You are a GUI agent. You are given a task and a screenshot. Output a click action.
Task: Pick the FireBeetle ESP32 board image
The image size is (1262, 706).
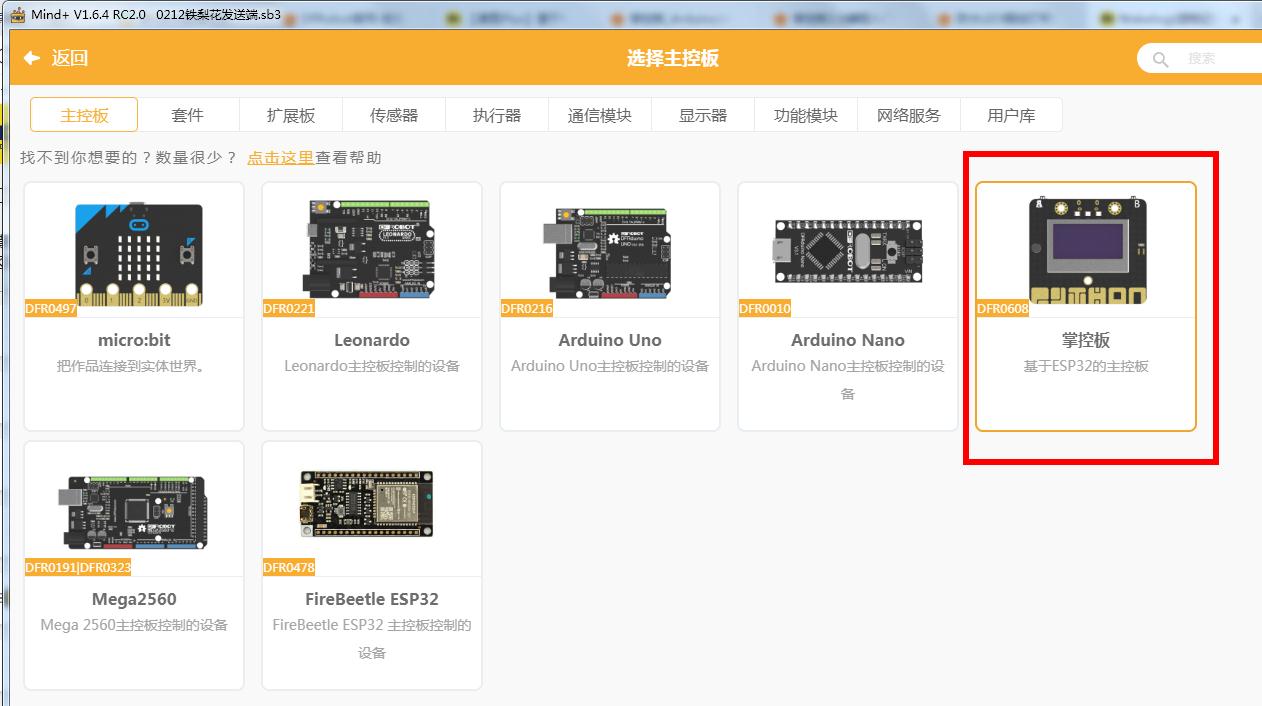367,505
